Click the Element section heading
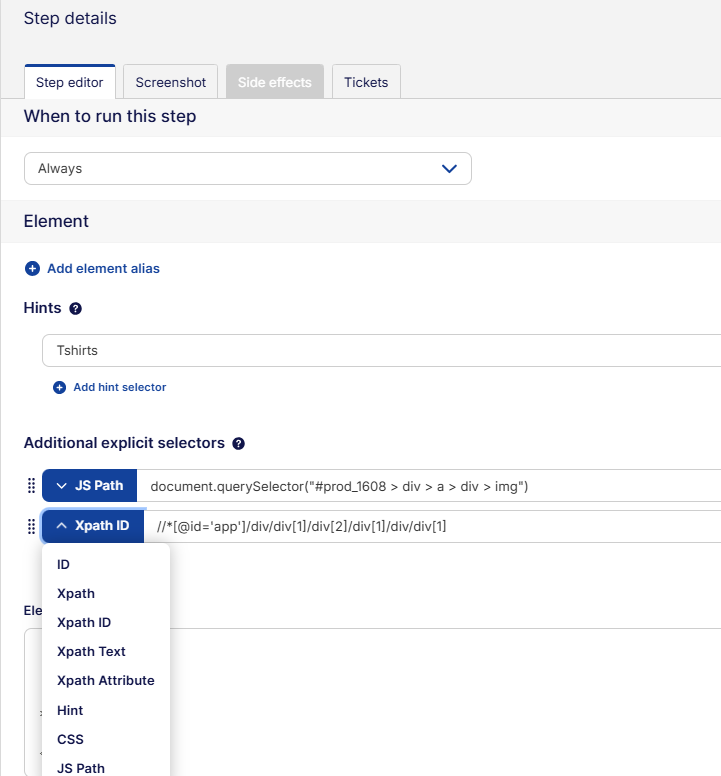721x776 pixels. tap(56, 221)
